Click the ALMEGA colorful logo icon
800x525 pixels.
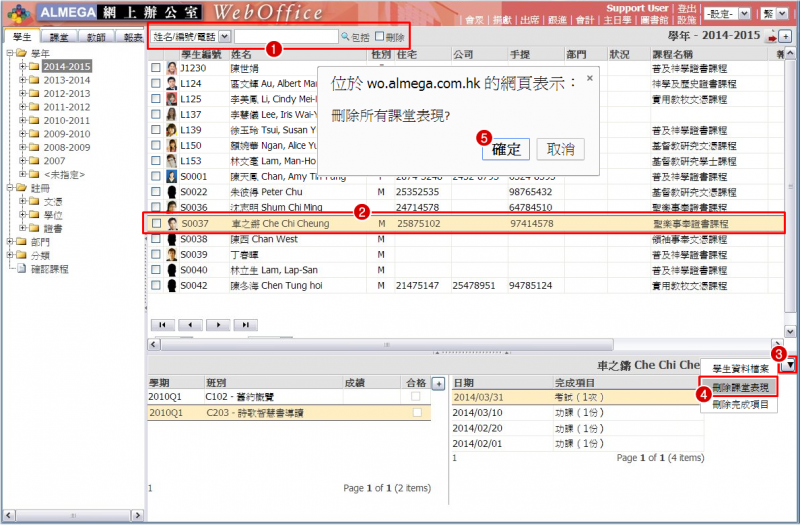pos(19,14)
